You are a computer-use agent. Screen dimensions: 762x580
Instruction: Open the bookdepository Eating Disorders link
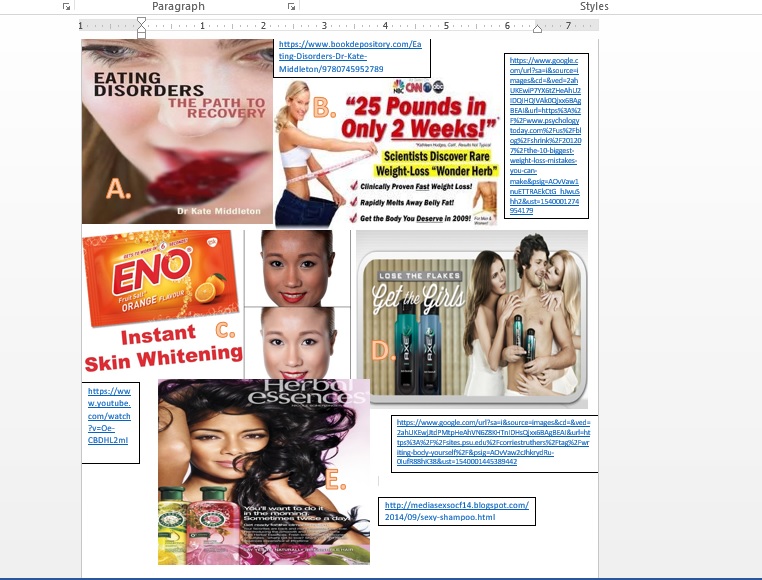click(350, 56)
